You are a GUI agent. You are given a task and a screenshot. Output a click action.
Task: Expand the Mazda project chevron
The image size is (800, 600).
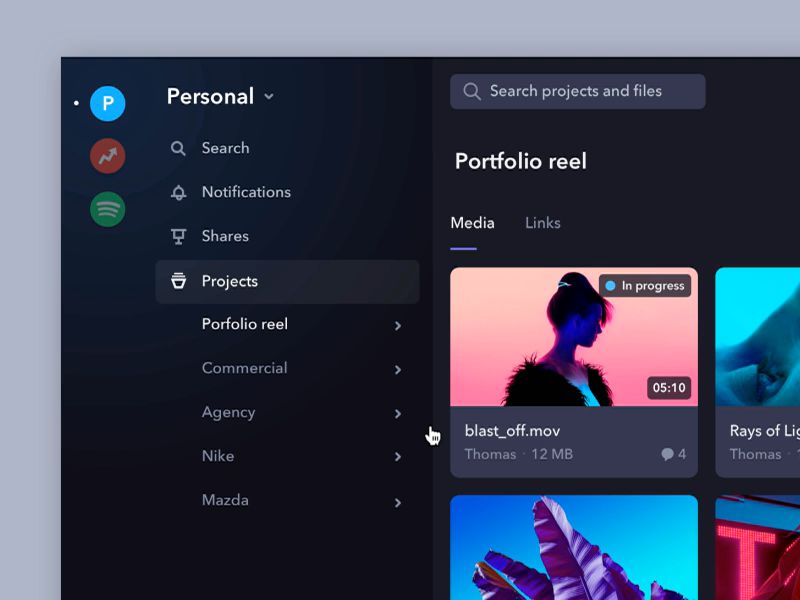click(x=397, y=503)
